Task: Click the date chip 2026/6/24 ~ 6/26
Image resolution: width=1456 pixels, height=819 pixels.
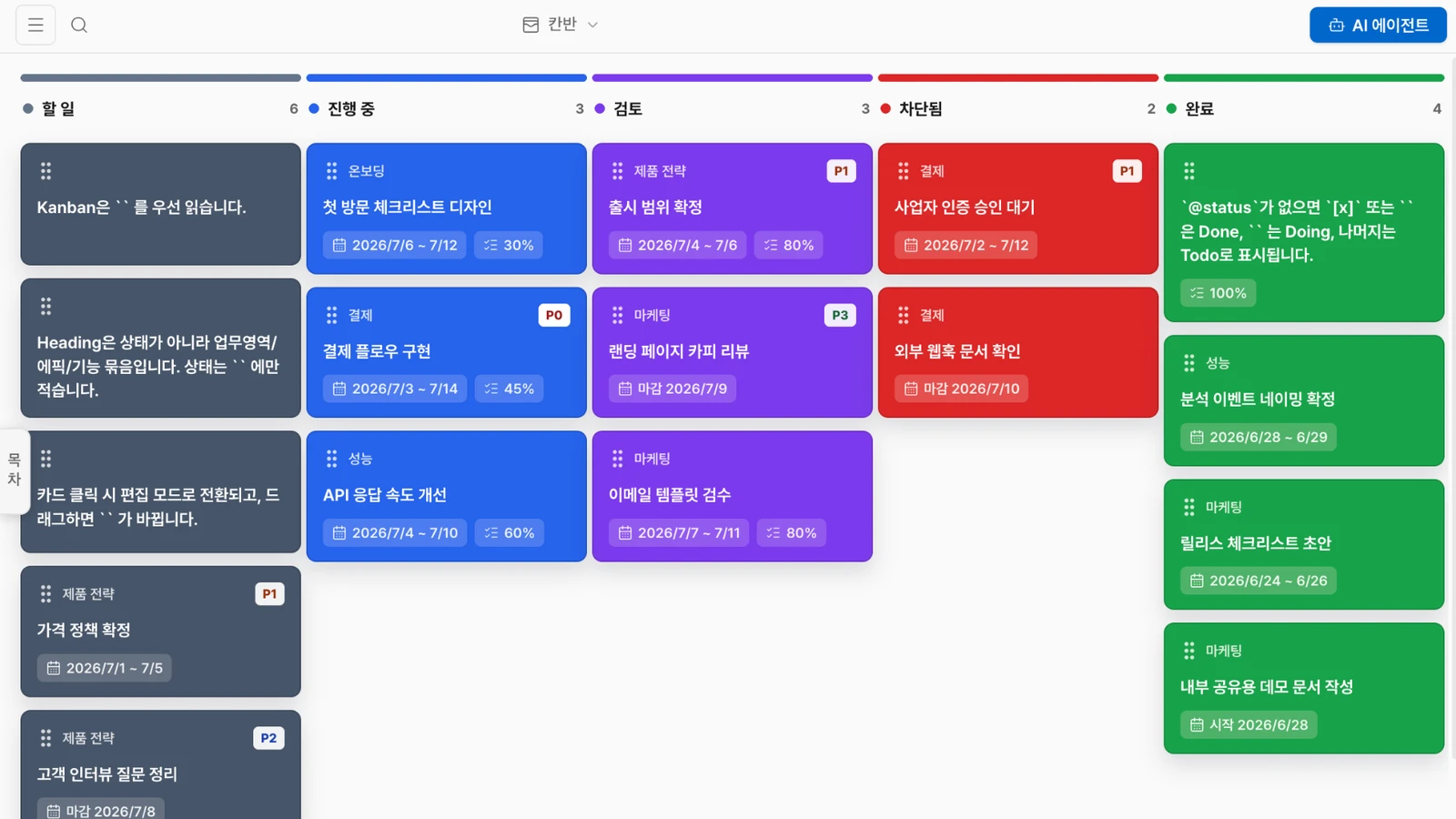Action: (1259, 581)
